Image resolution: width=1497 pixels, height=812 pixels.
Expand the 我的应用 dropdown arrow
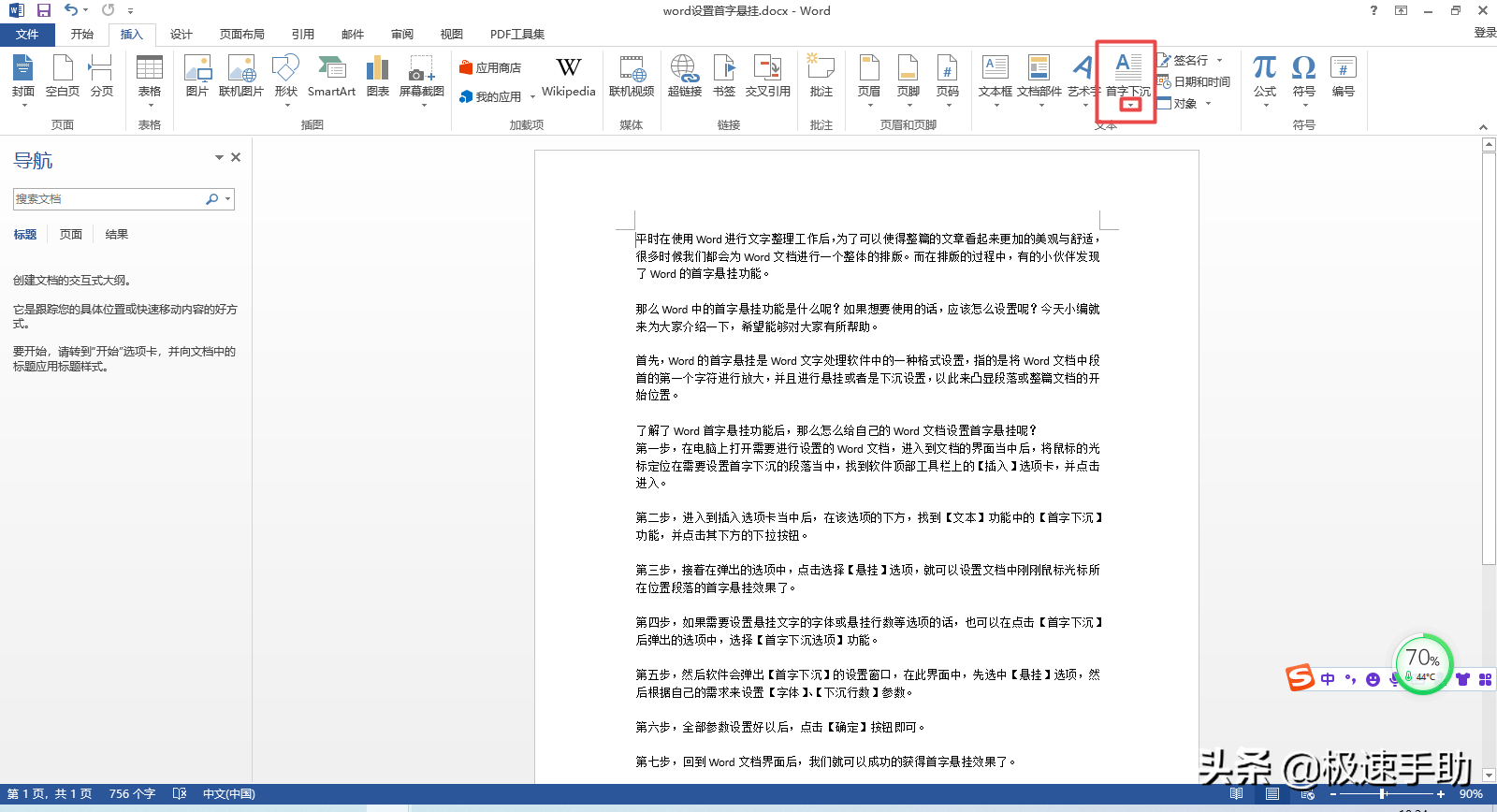coord(532,97)
